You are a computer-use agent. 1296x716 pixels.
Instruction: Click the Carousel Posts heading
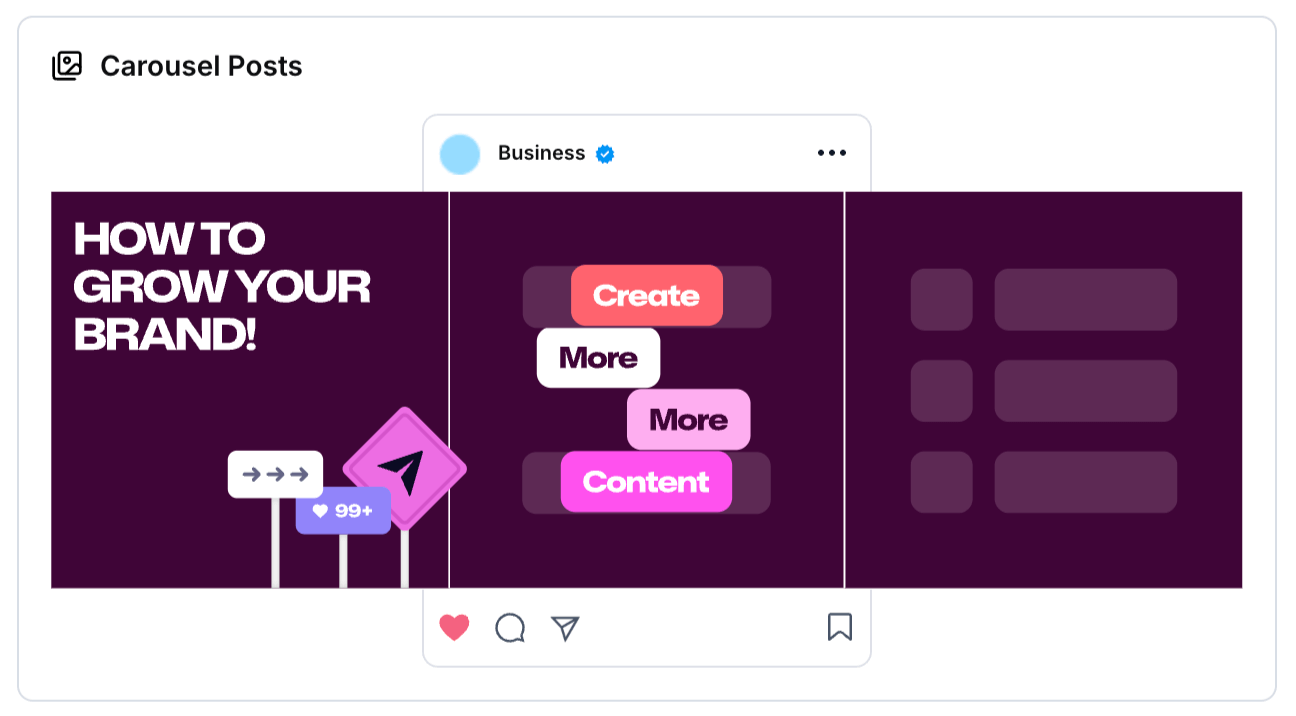(x=201, y=67)
